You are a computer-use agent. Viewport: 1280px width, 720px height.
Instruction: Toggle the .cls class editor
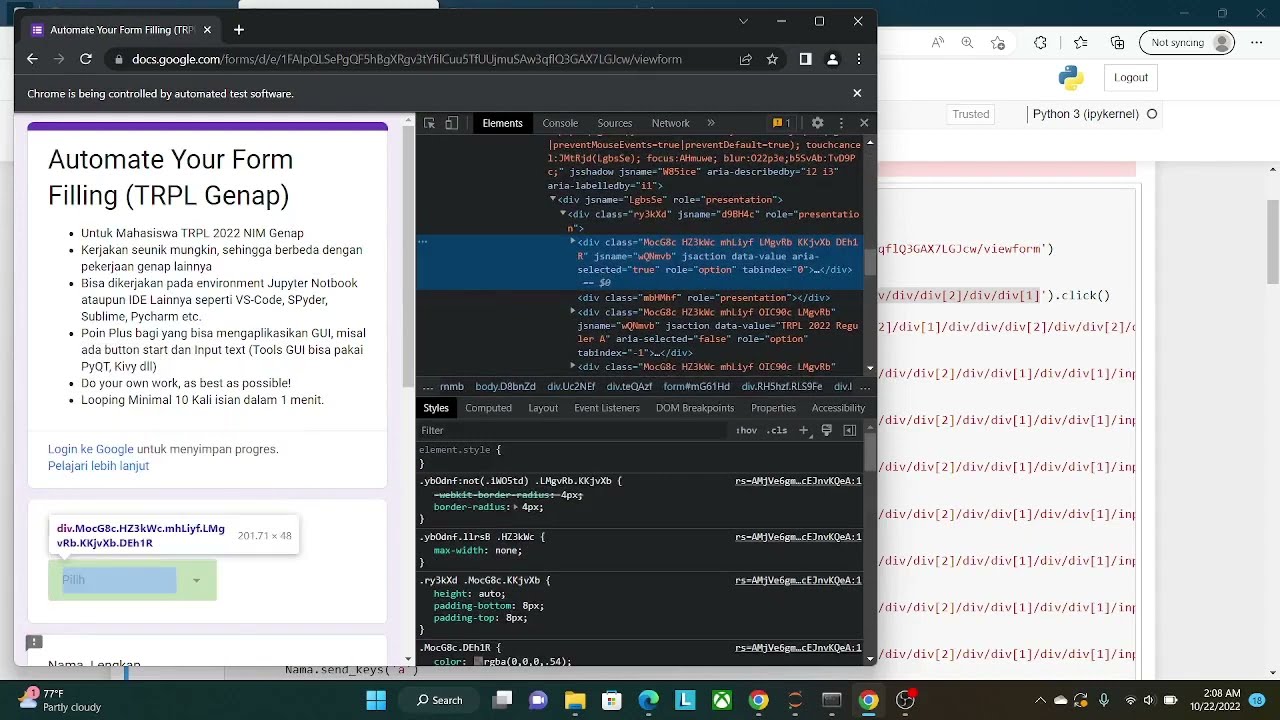point(777,430)
